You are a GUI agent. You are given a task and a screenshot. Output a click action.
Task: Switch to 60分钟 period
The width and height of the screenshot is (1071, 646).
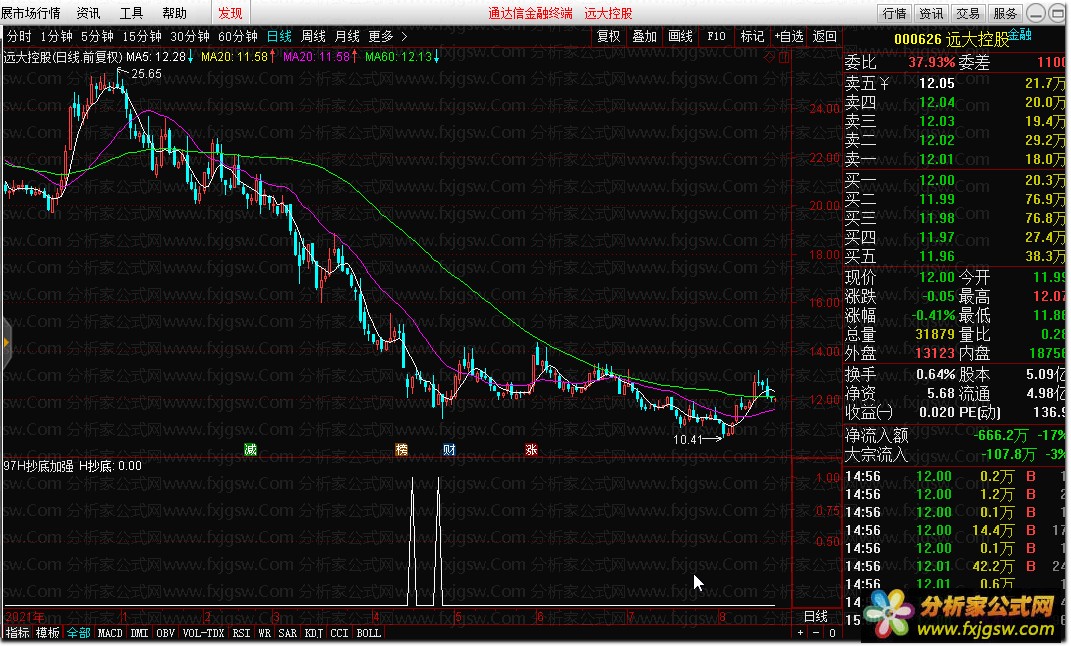(237, 36)
